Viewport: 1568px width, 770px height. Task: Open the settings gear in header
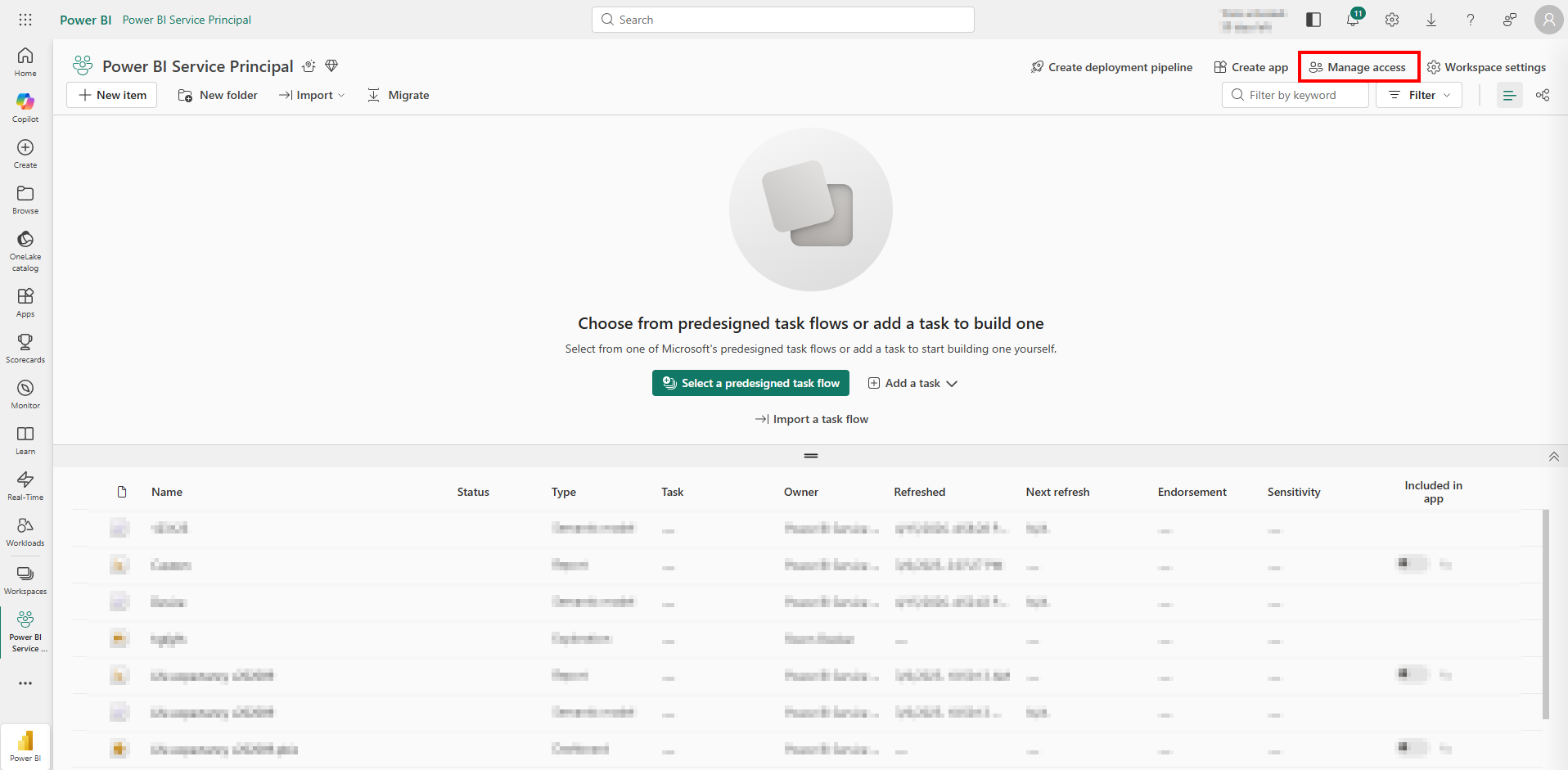coord(1392,20)
